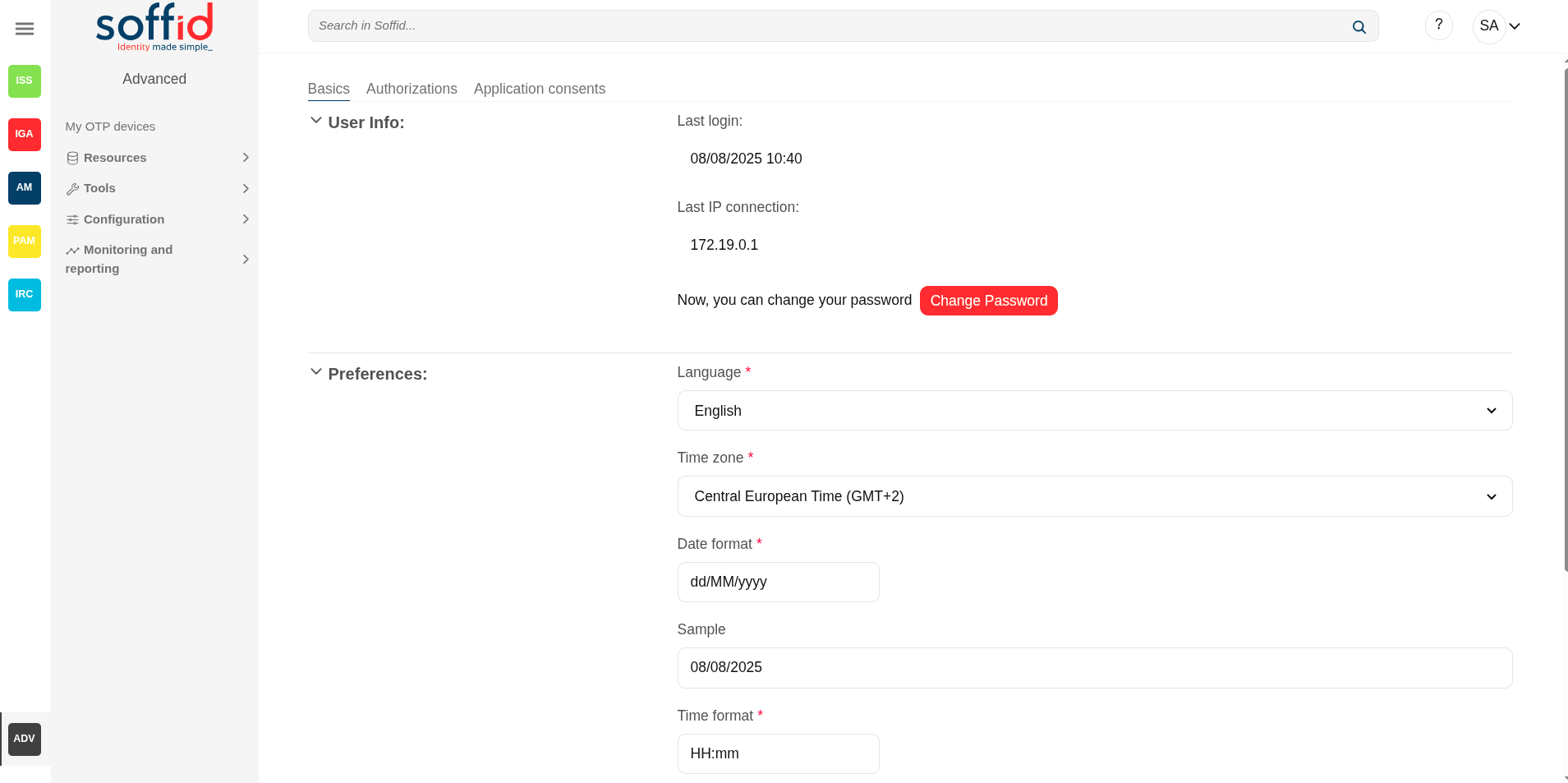This screenshot has width=1568, height=783.
Task: Open the PAM module icon
Action: point(25,241)
